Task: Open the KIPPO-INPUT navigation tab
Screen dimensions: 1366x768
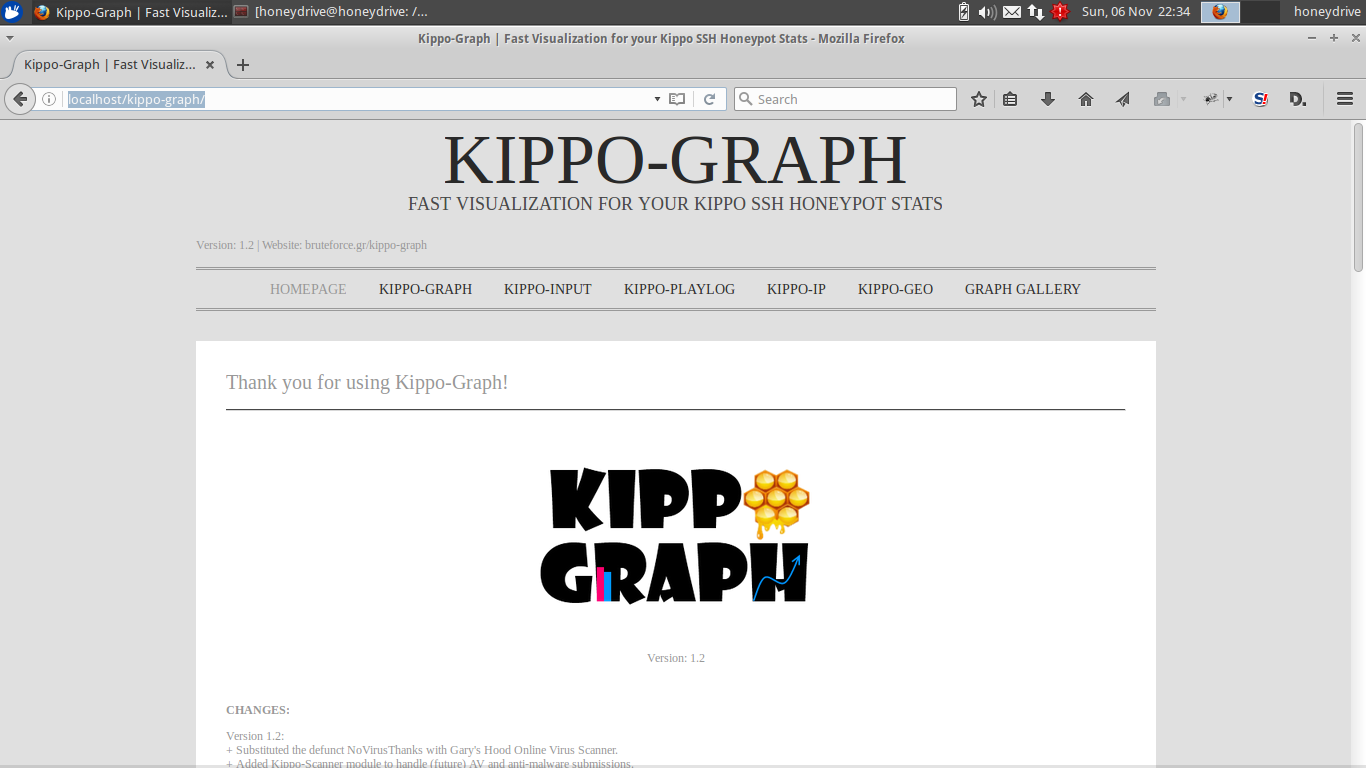Action: [x=547, y=289]
